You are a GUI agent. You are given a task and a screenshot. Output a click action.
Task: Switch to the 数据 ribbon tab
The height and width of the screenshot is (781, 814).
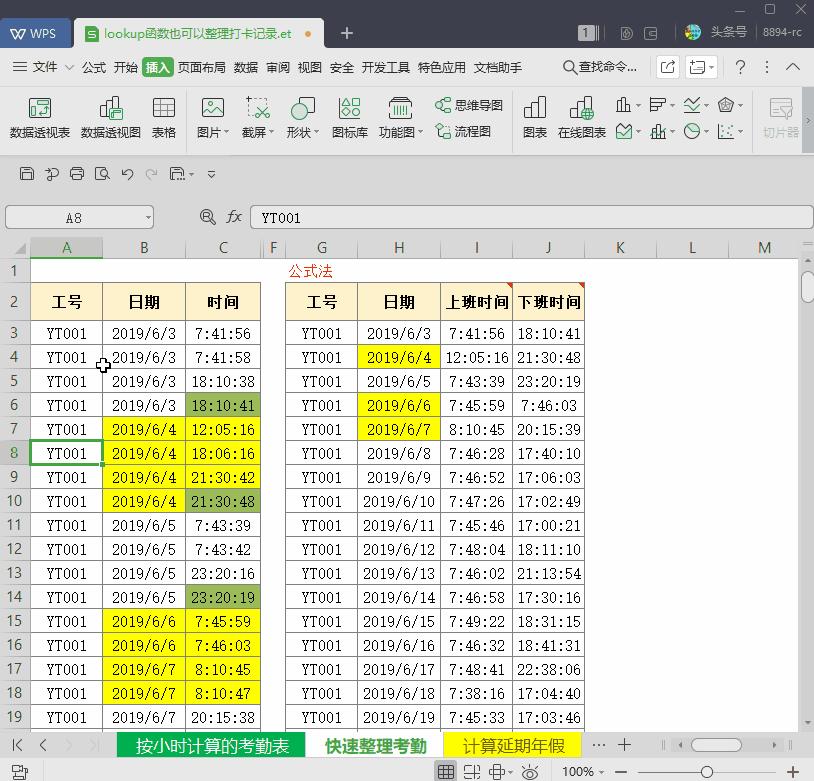pyautogui.click(x=246, y=68)
